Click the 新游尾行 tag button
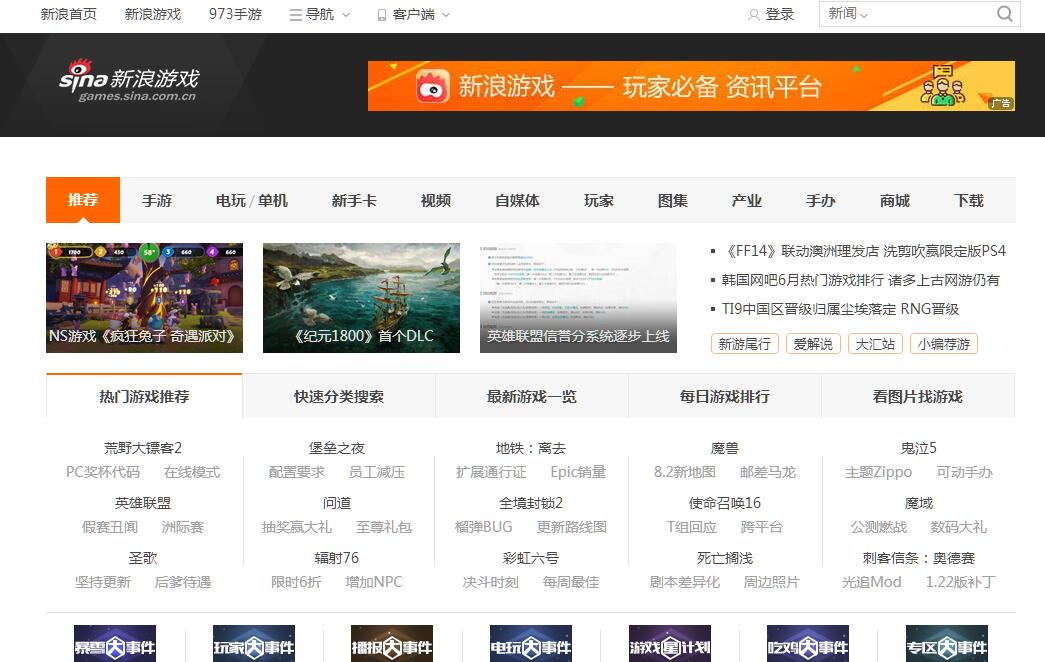The height and width of the screenshot is (662, 1045). pos(745,344)
